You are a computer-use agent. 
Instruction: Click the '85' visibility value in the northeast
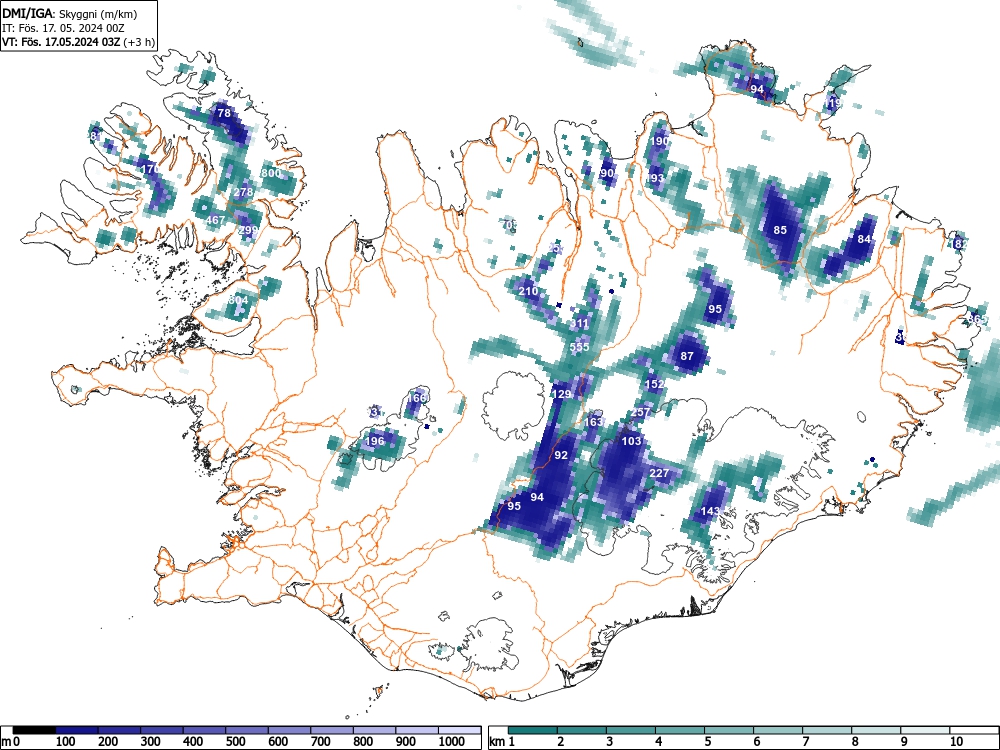(780, 230)
